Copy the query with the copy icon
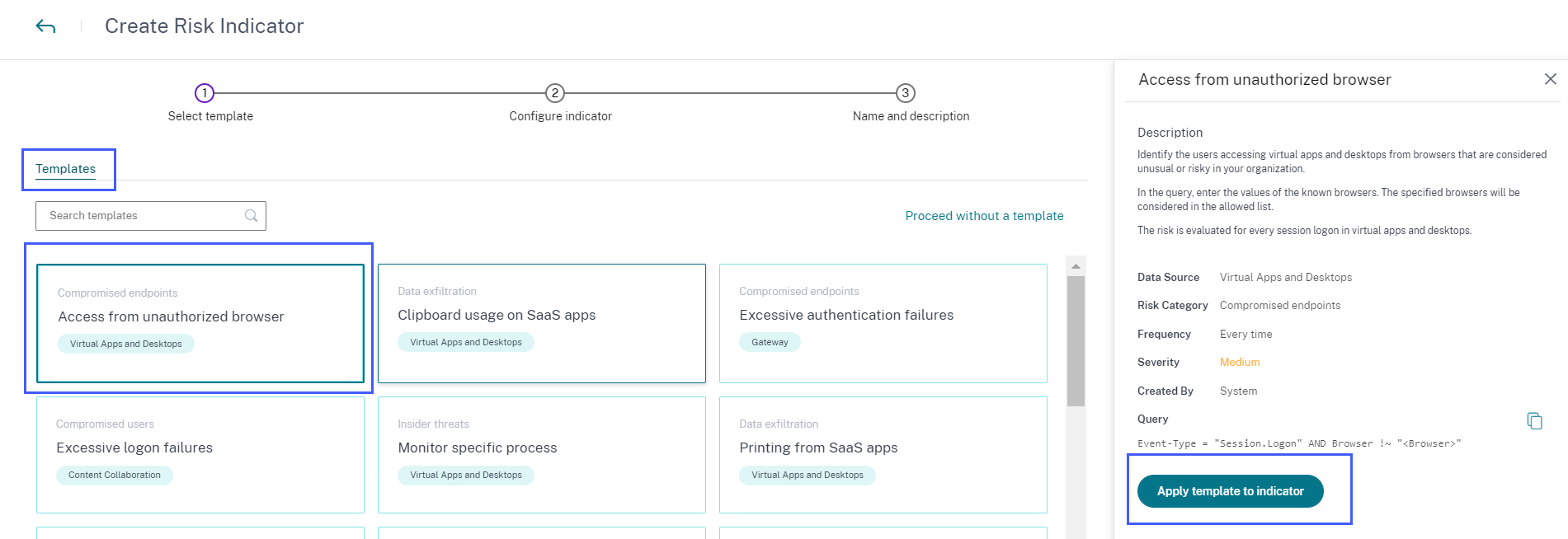 pos(1534,421)
